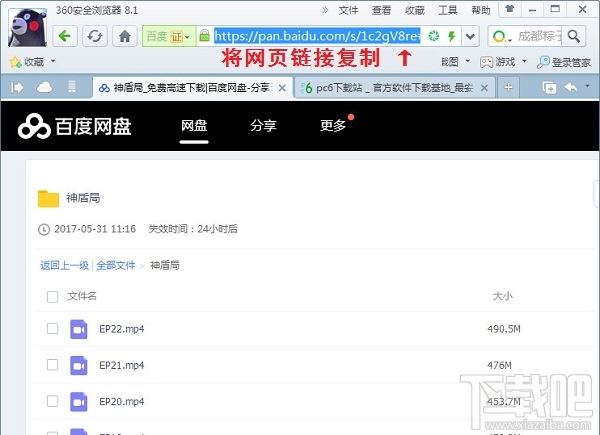
Task: Click the 2017-05-31 11:16 timestamp
Action: [x=95, y=229]
